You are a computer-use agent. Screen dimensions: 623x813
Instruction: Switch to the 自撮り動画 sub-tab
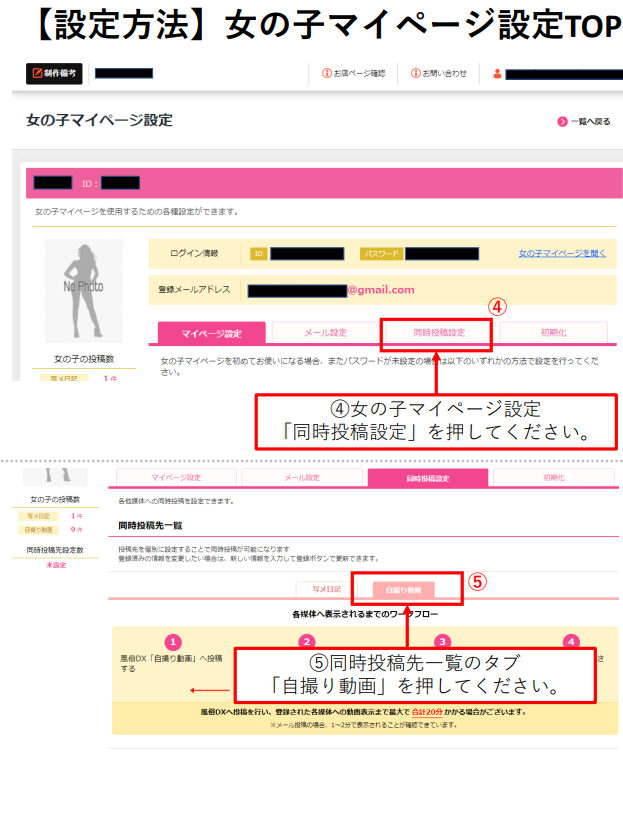point(404,590)
